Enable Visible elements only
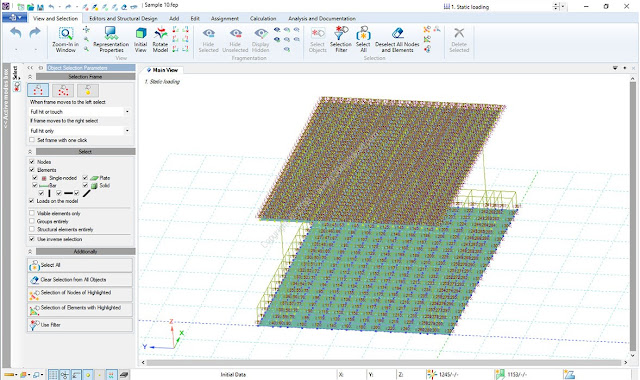This screenshot has height=380, width=640. (32, 213)
